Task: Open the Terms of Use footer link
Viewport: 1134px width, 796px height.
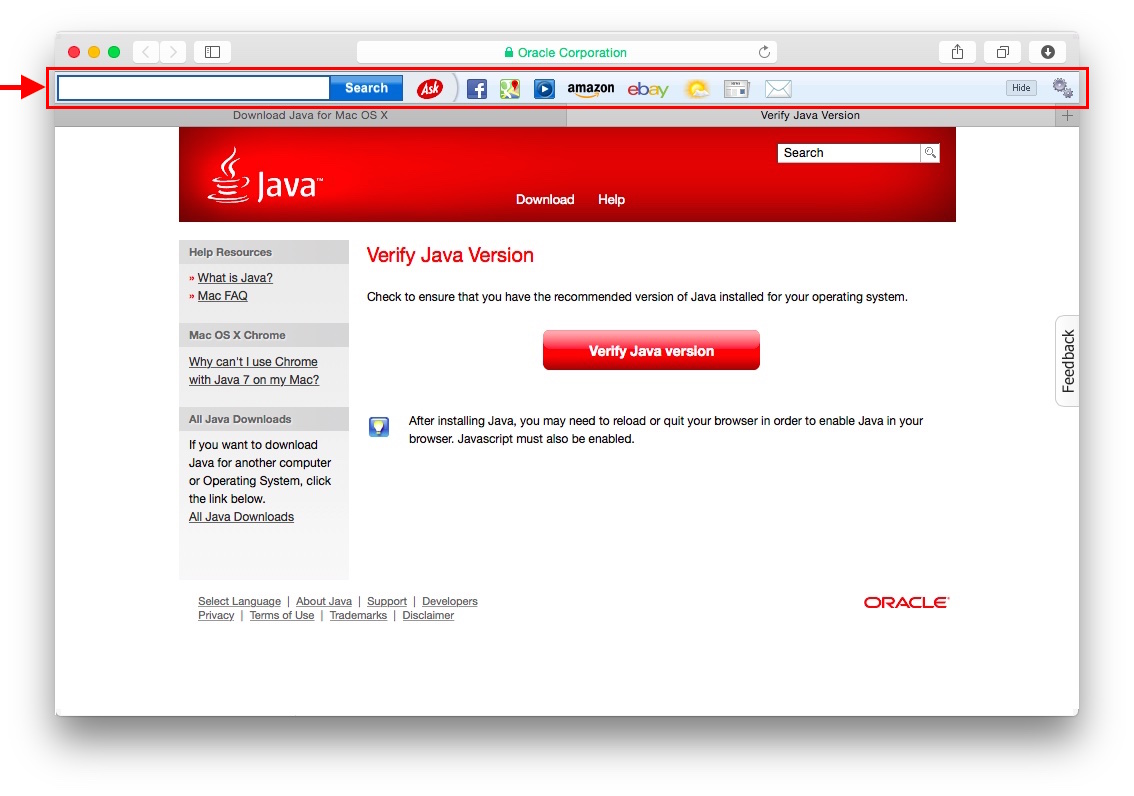Action: coord(282,615)
